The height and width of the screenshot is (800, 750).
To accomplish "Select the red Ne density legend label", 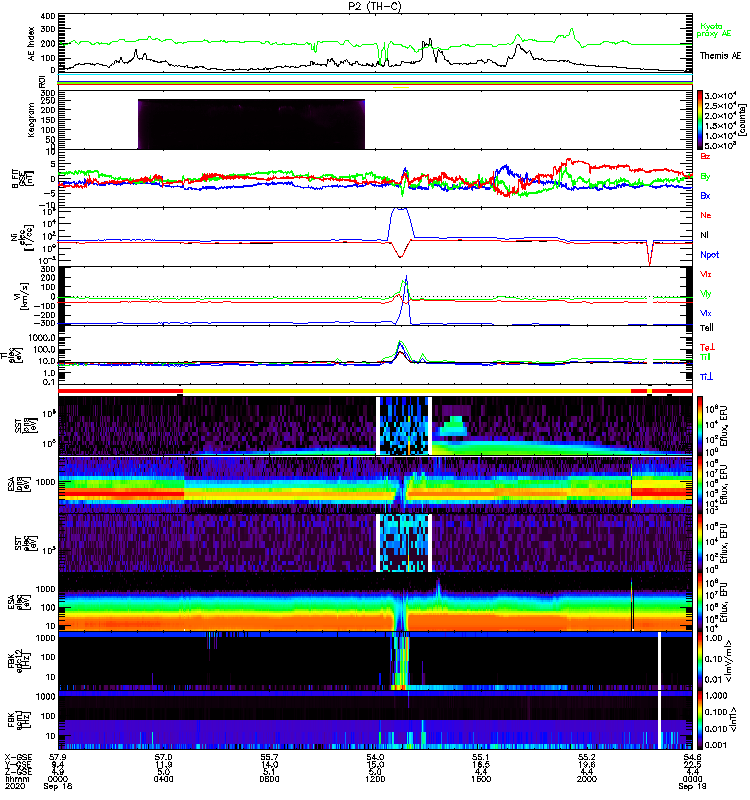I will [x=706, y=215].
